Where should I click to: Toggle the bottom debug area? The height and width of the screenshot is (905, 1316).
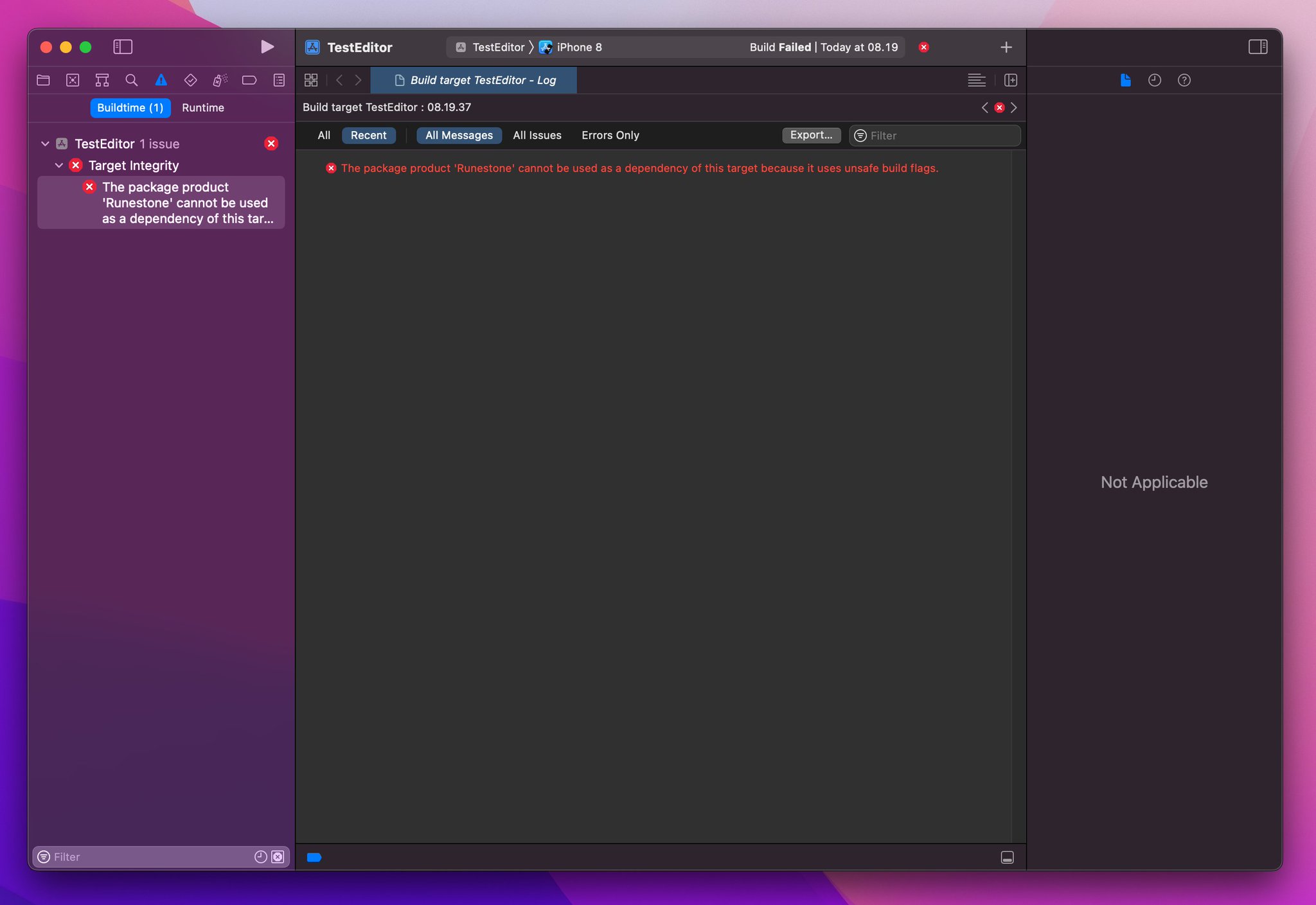[1007, 857]
